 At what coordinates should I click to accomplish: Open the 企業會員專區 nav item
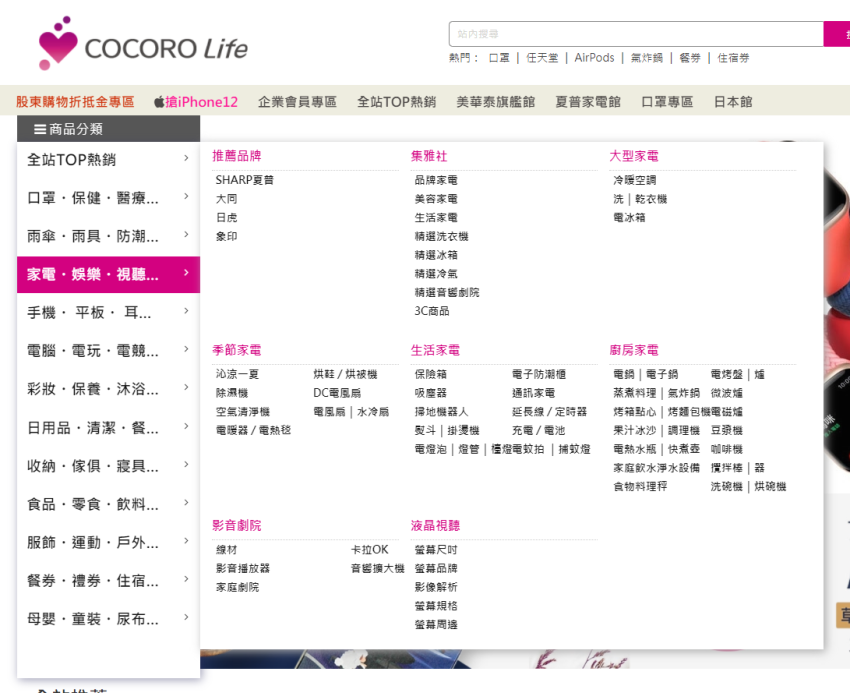click(x=297, y=102)
